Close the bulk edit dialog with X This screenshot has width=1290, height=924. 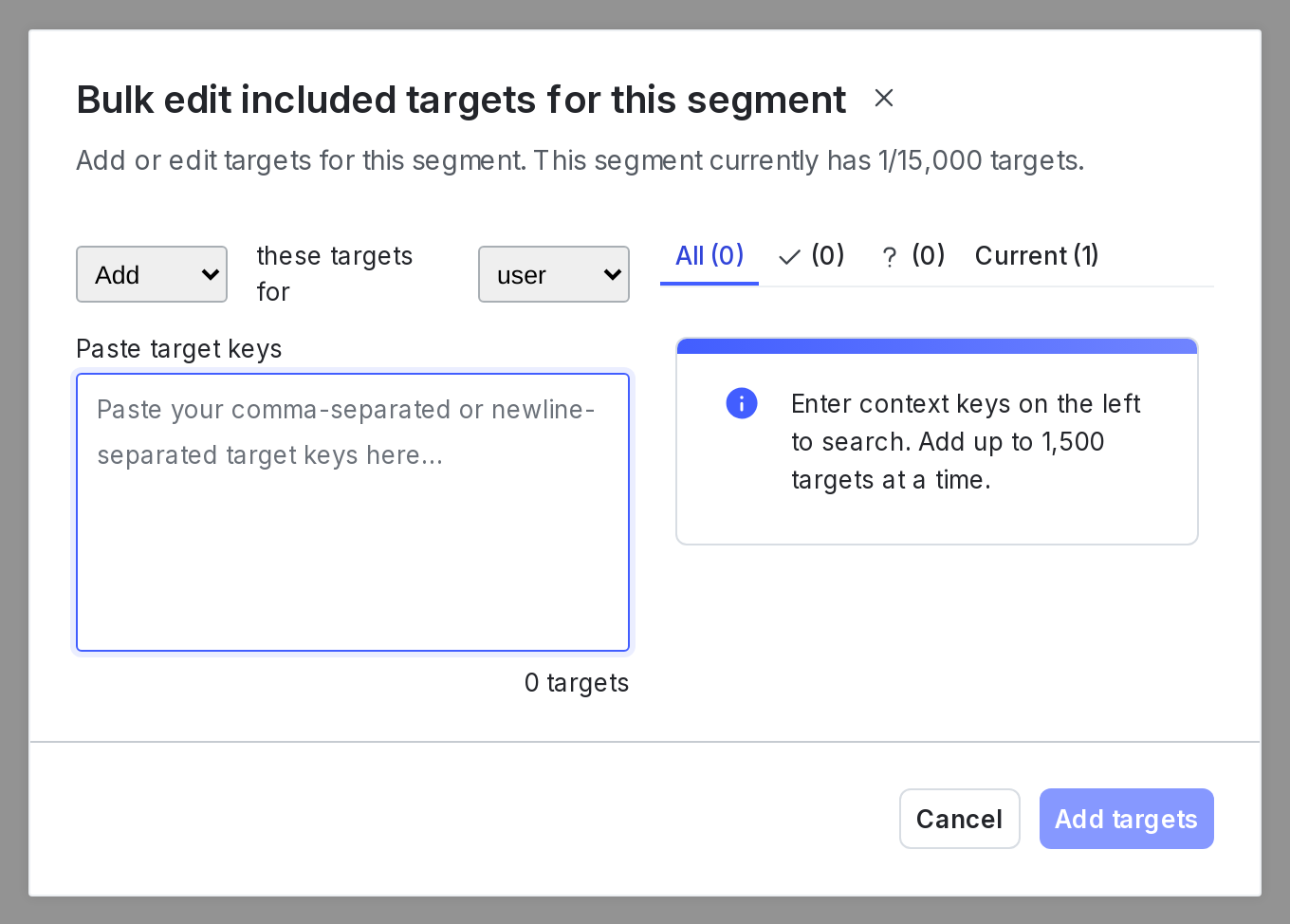(884, 98)
